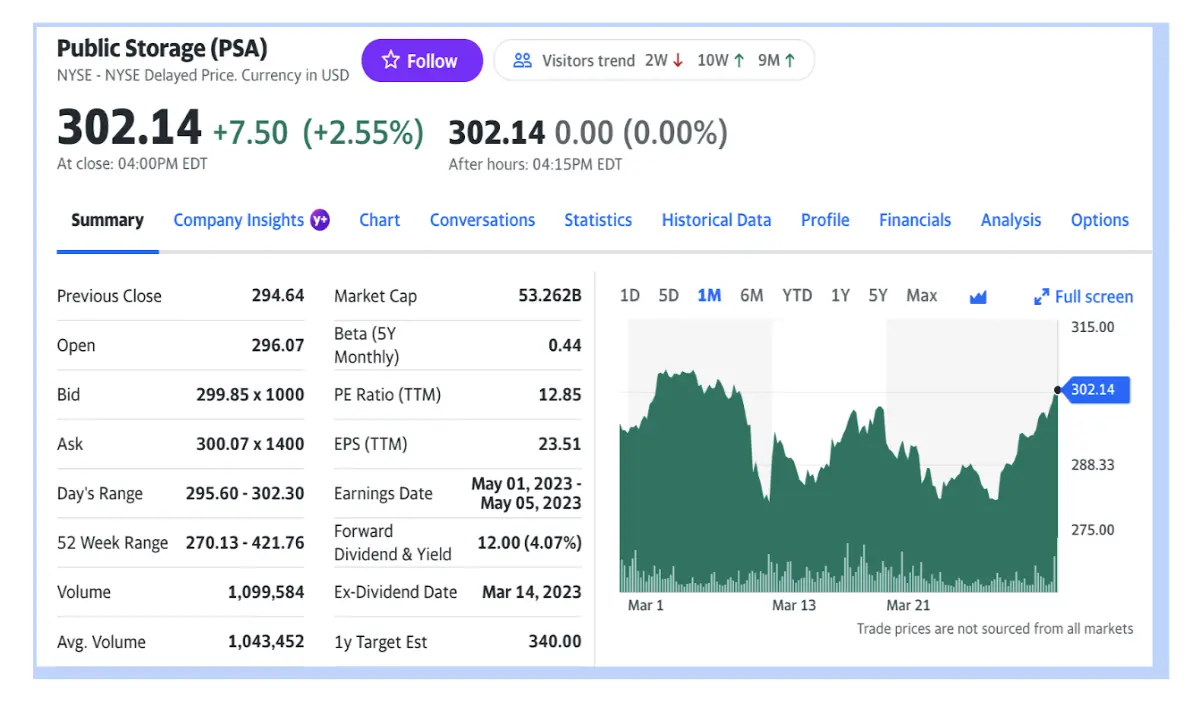Click the Mar 1 date label

[646, 605]
